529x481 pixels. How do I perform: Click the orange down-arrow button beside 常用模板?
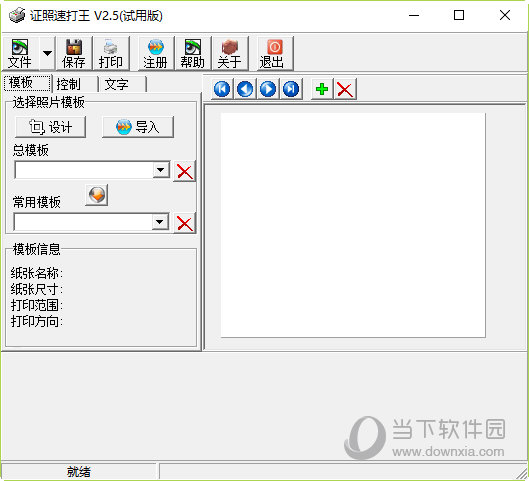pyautogui.click(x=97, y=195)
